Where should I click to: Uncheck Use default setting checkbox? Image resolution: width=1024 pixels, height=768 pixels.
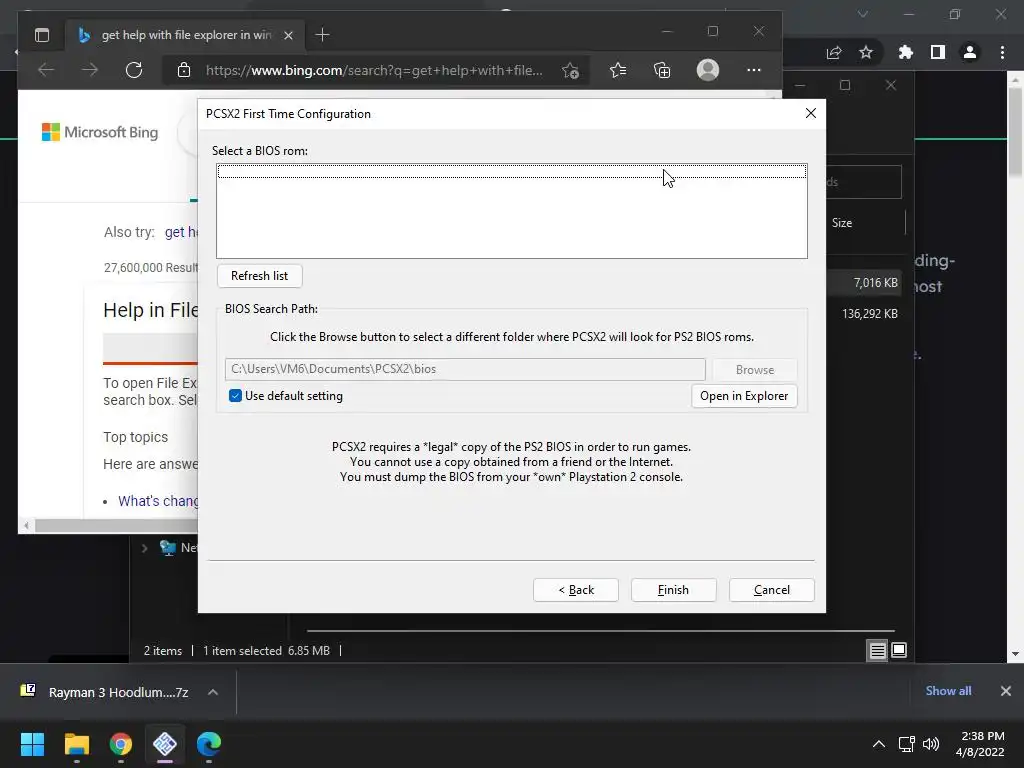click(x=236, y=396)
